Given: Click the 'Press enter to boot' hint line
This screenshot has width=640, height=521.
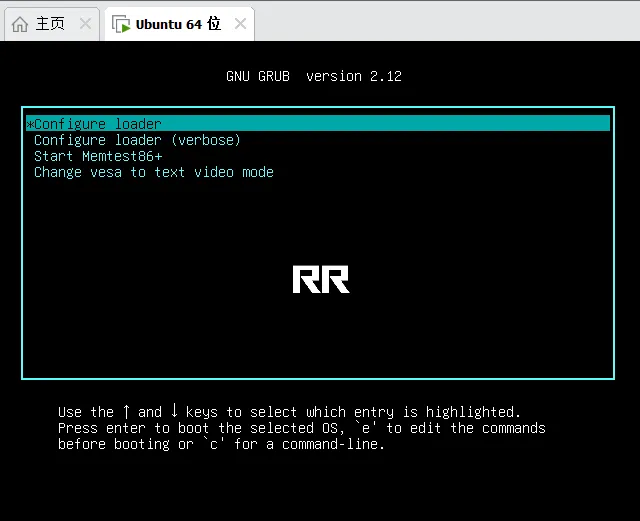Looking at the screenshot, I should 302,428.
